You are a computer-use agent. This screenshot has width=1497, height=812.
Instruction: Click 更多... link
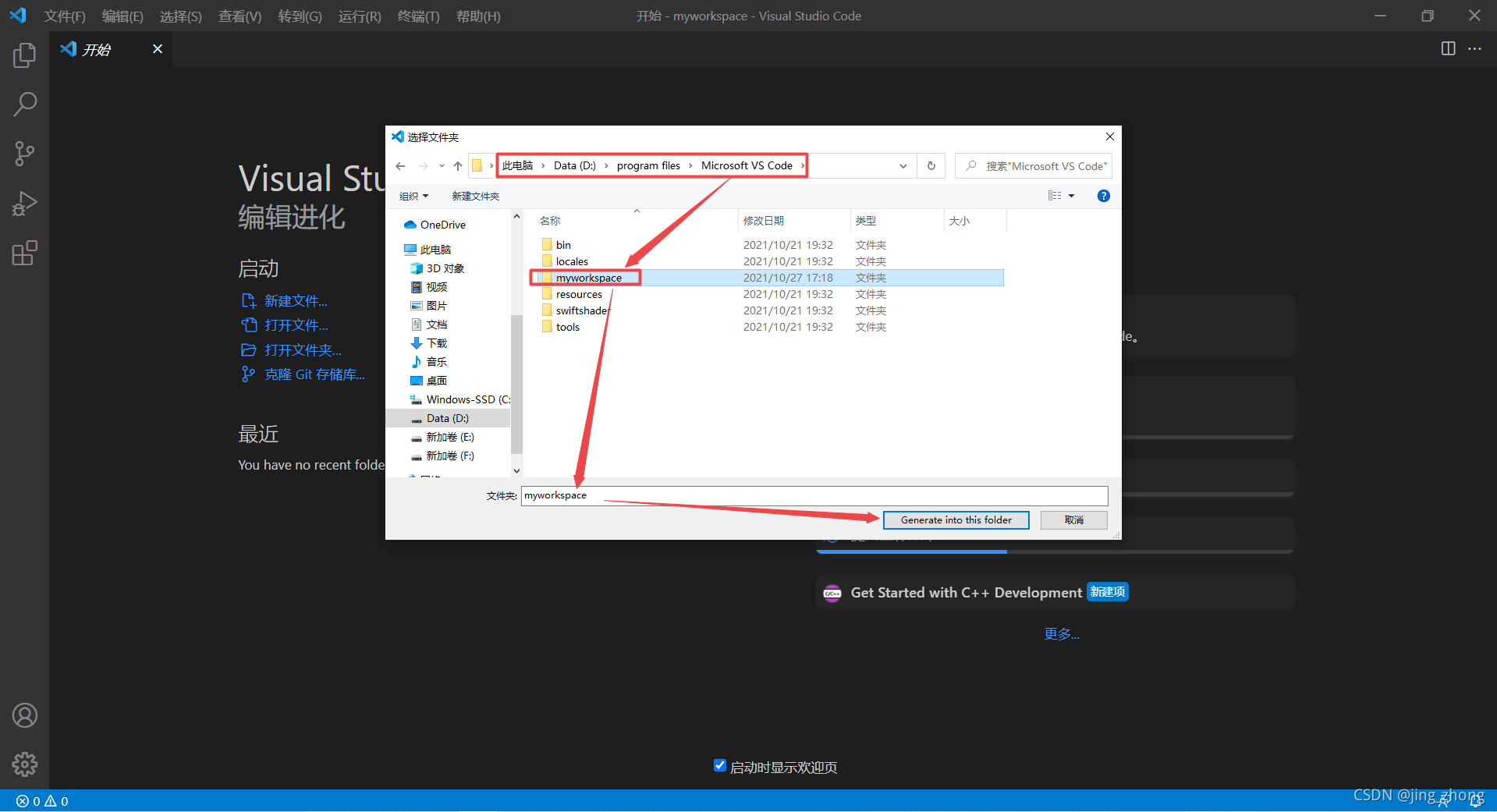tap(1062, 634)
